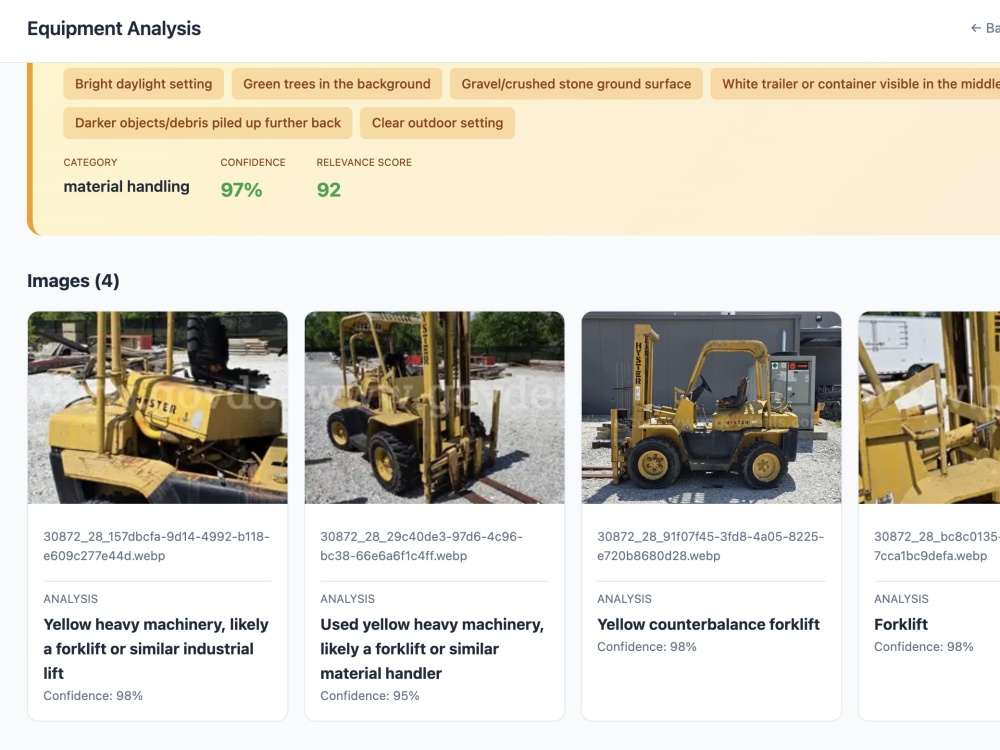Select the 'White trailer or container' tag
This screenshot has height=750, width=1000.
(855, 84)
